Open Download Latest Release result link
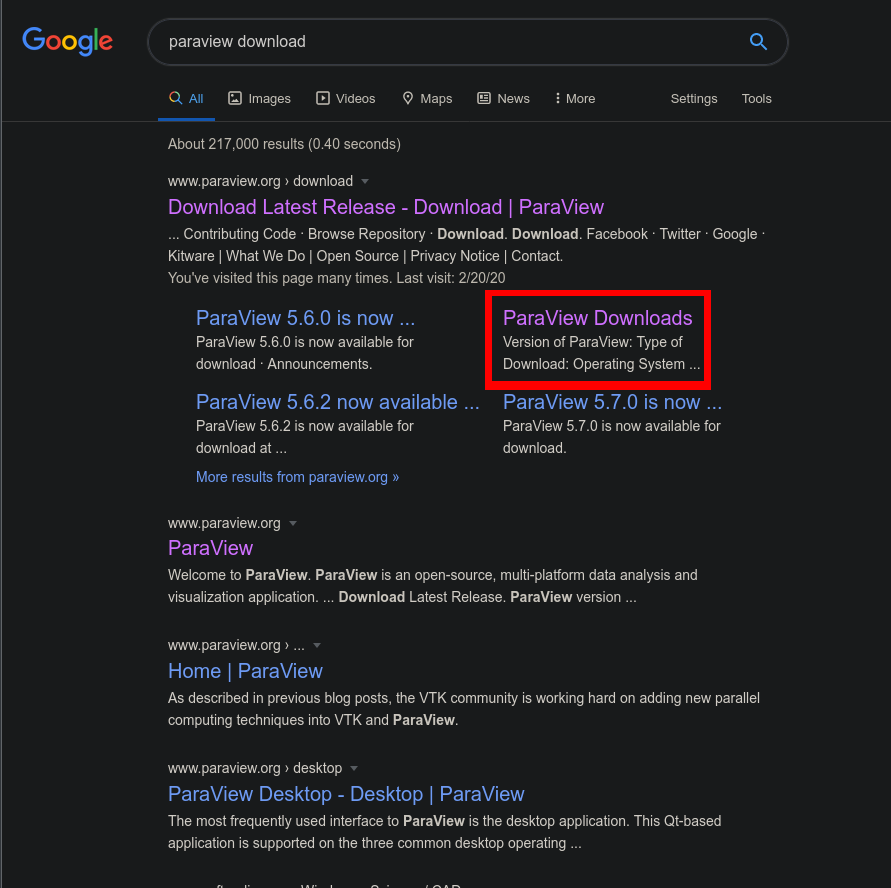This screenshot has height=888, width=891. coord(386,207)
